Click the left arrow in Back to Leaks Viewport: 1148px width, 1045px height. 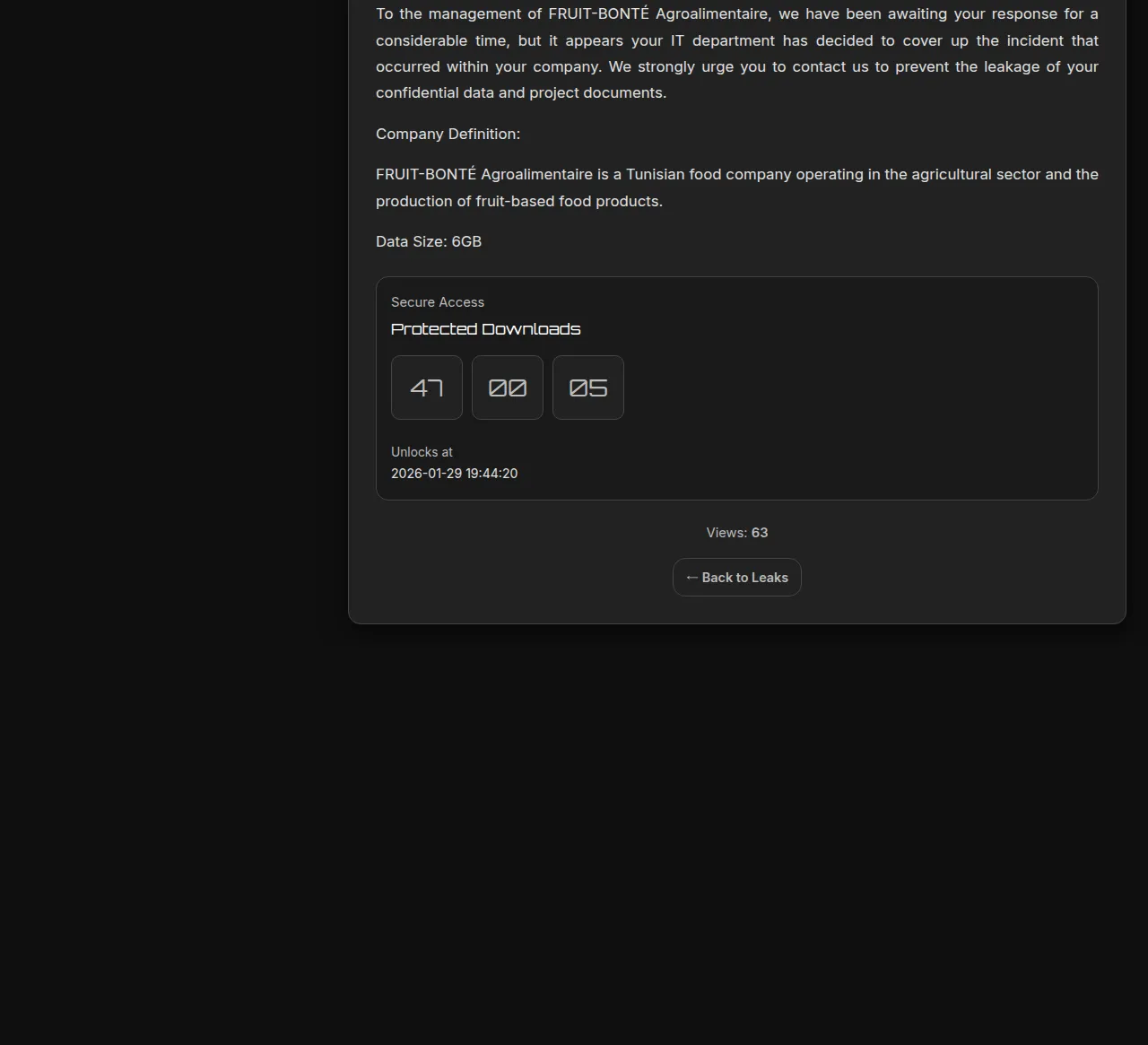[691, 578]
